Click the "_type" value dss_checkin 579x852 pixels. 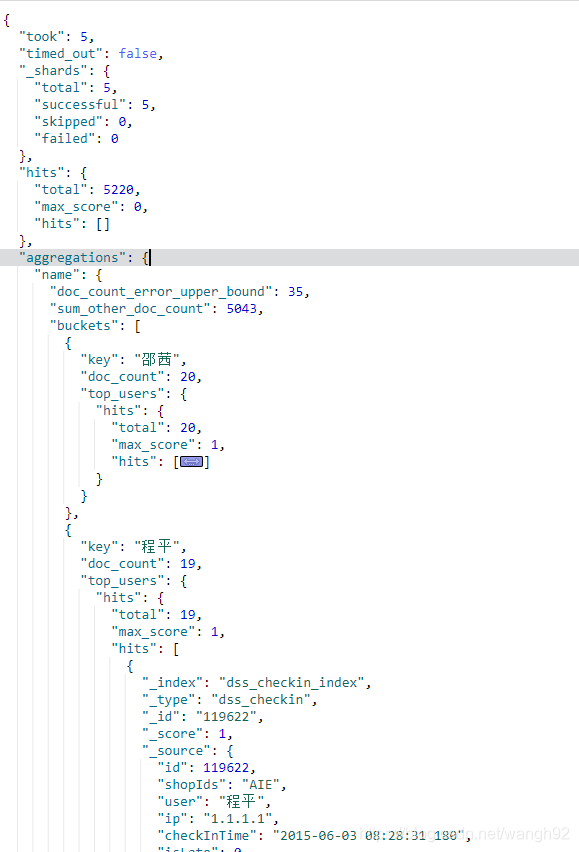point(261,699)
